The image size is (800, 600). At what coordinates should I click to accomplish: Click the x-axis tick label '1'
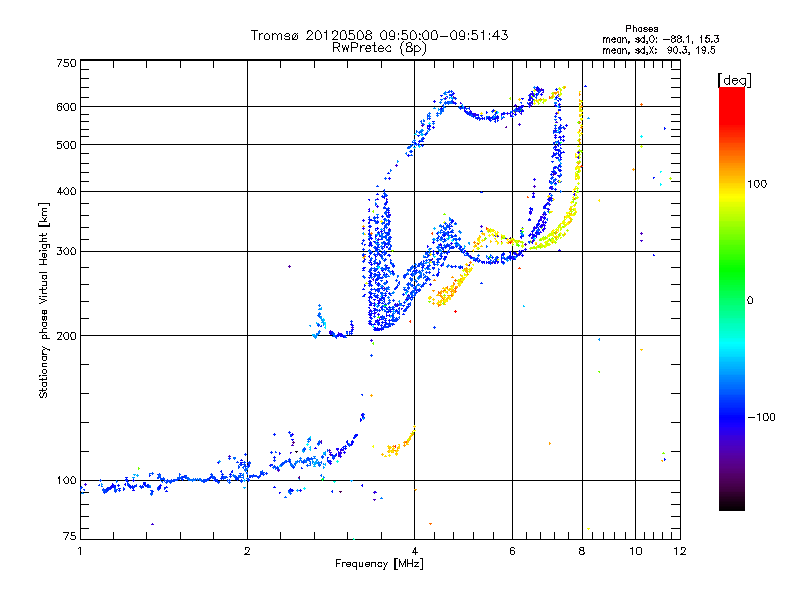[x=80, y=551]
